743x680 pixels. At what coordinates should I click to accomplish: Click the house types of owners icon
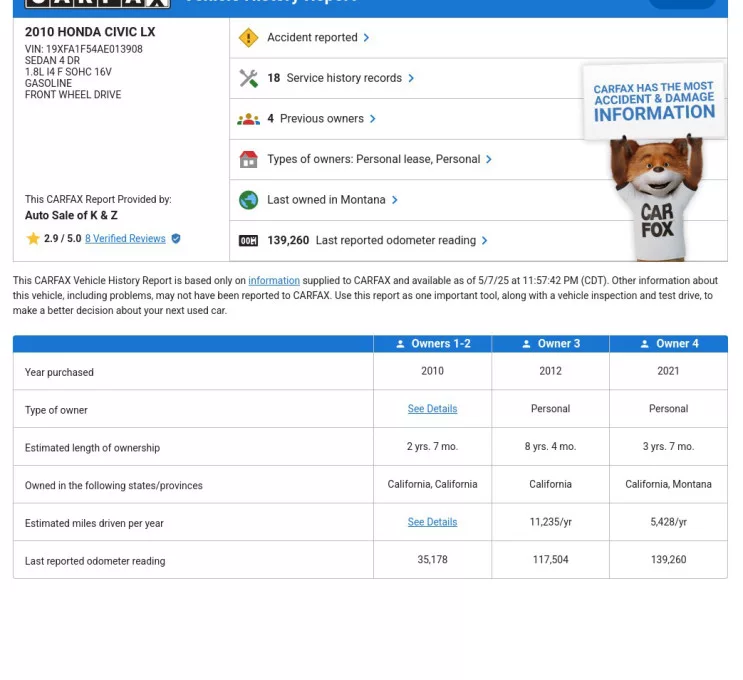tap(249, 159)
